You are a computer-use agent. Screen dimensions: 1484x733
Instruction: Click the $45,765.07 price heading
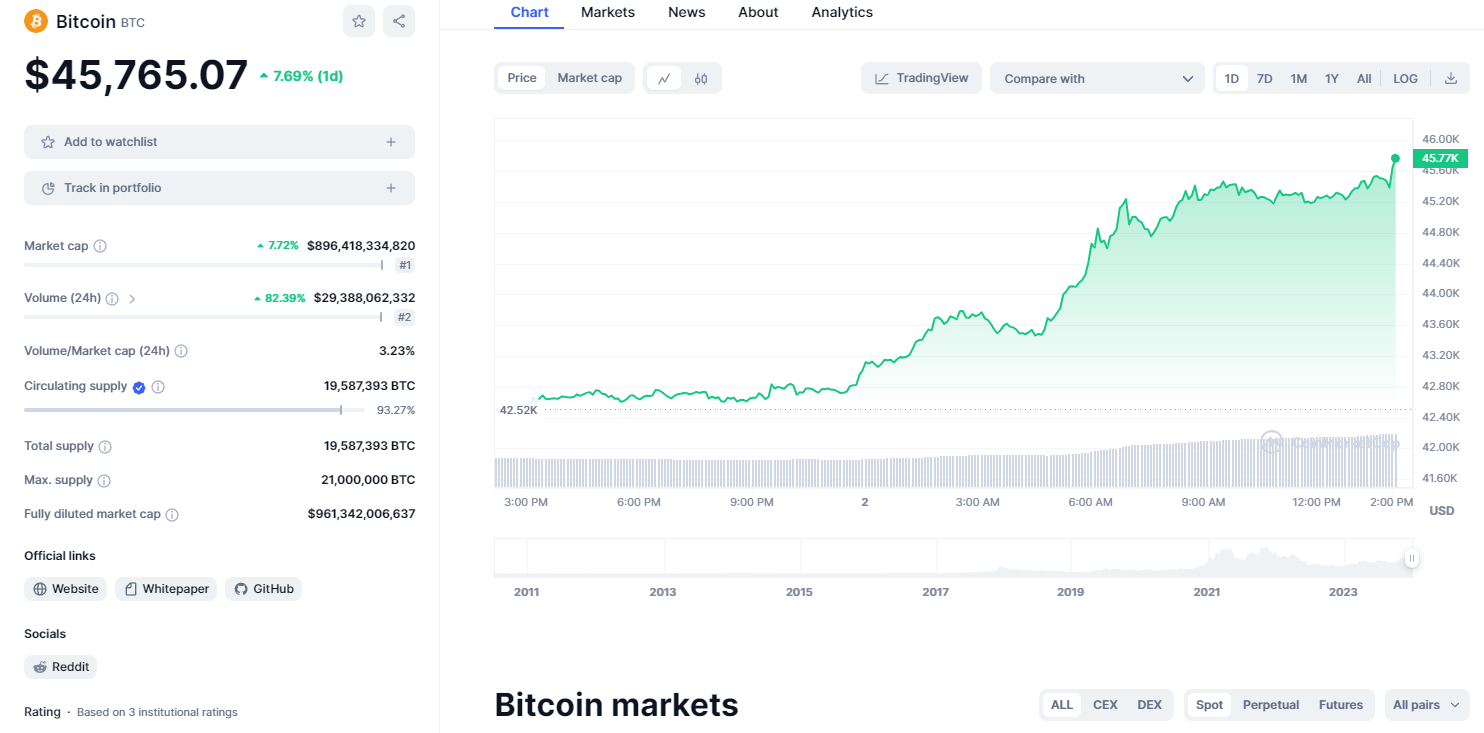pyautogui.click(x=136, y=75)
